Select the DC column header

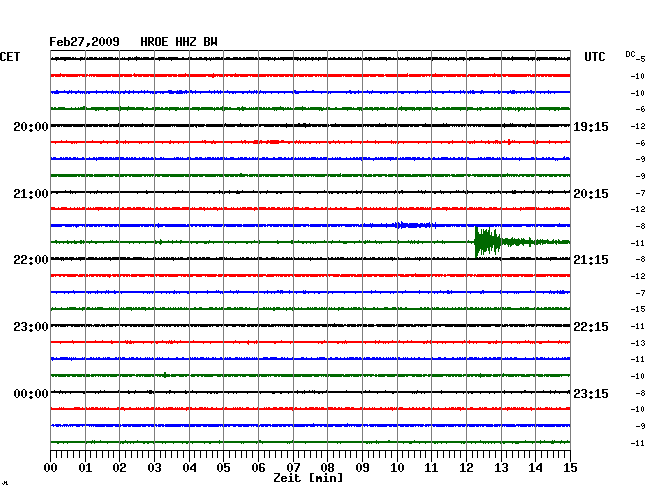coord(630,54)
